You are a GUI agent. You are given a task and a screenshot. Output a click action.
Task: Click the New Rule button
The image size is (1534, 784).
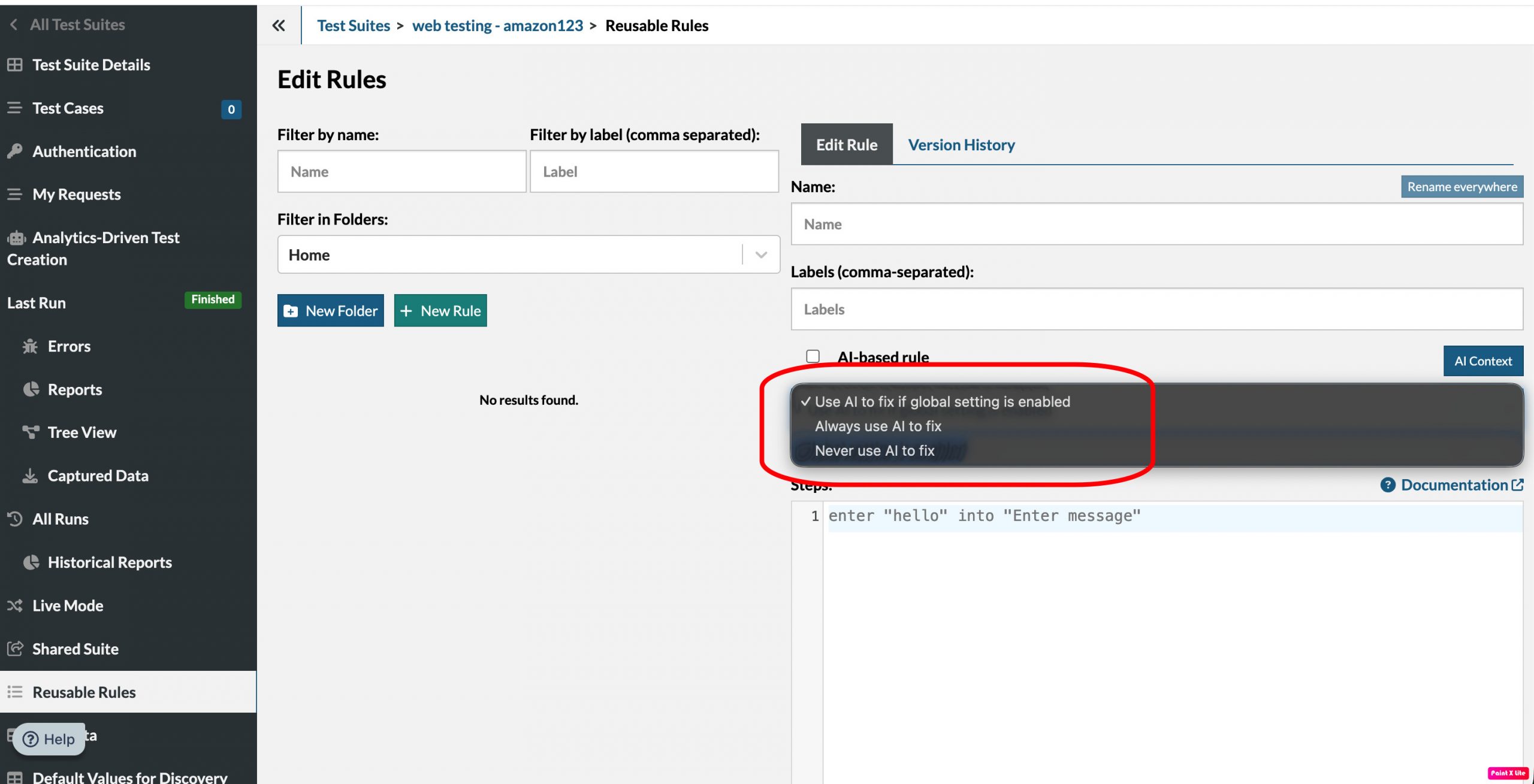click(x=440, y=311)
